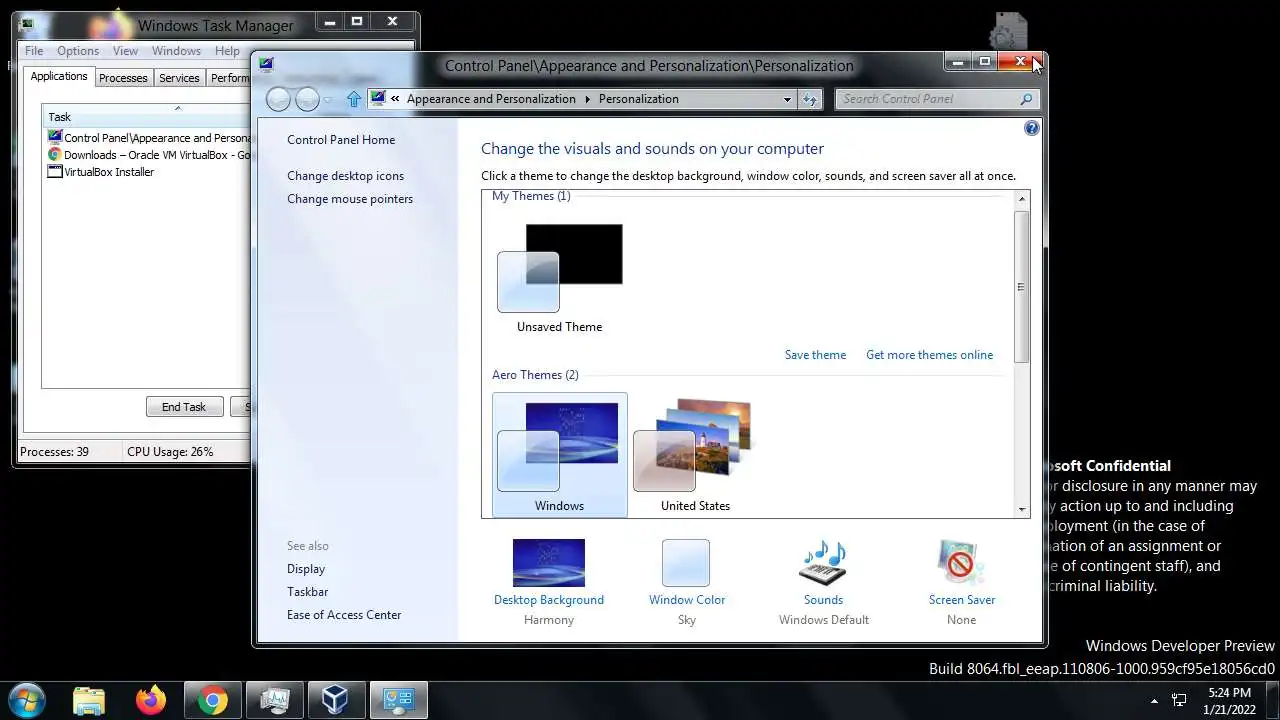
Task: Click the Personalization window title icon
Action: click(266, 65)
